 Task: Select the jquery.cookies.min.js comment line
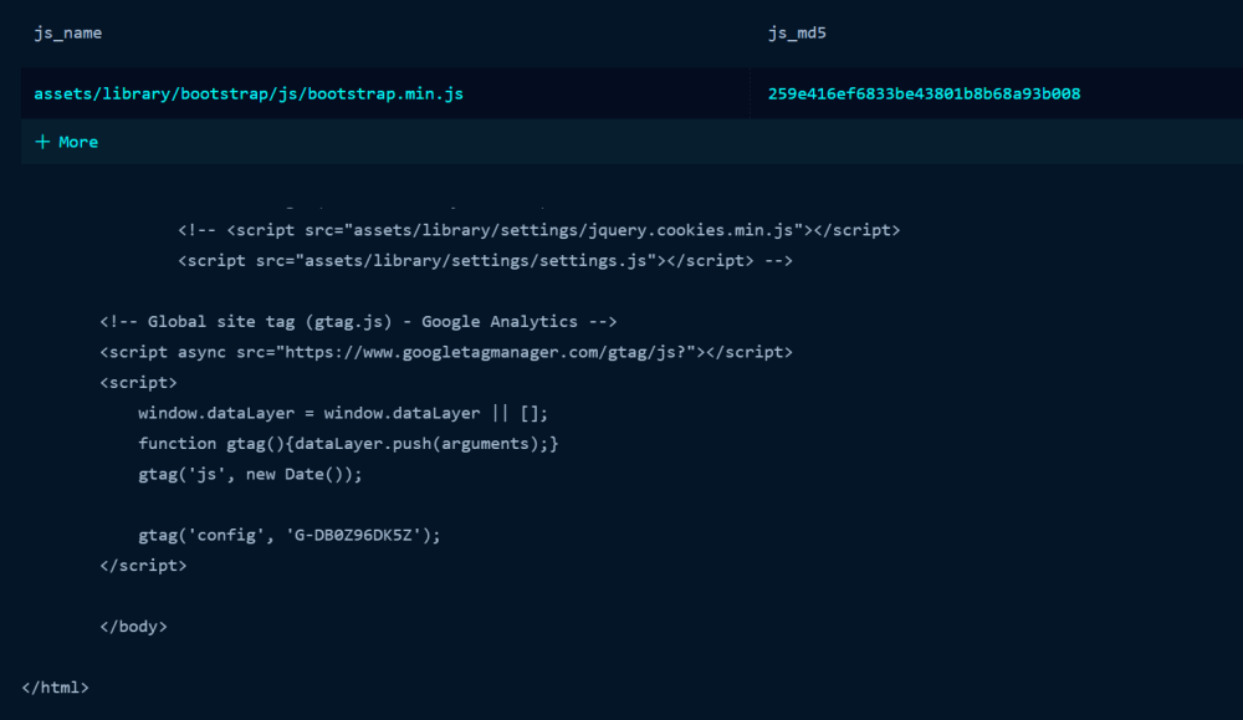pyautogui.click(x=539, y=230)
